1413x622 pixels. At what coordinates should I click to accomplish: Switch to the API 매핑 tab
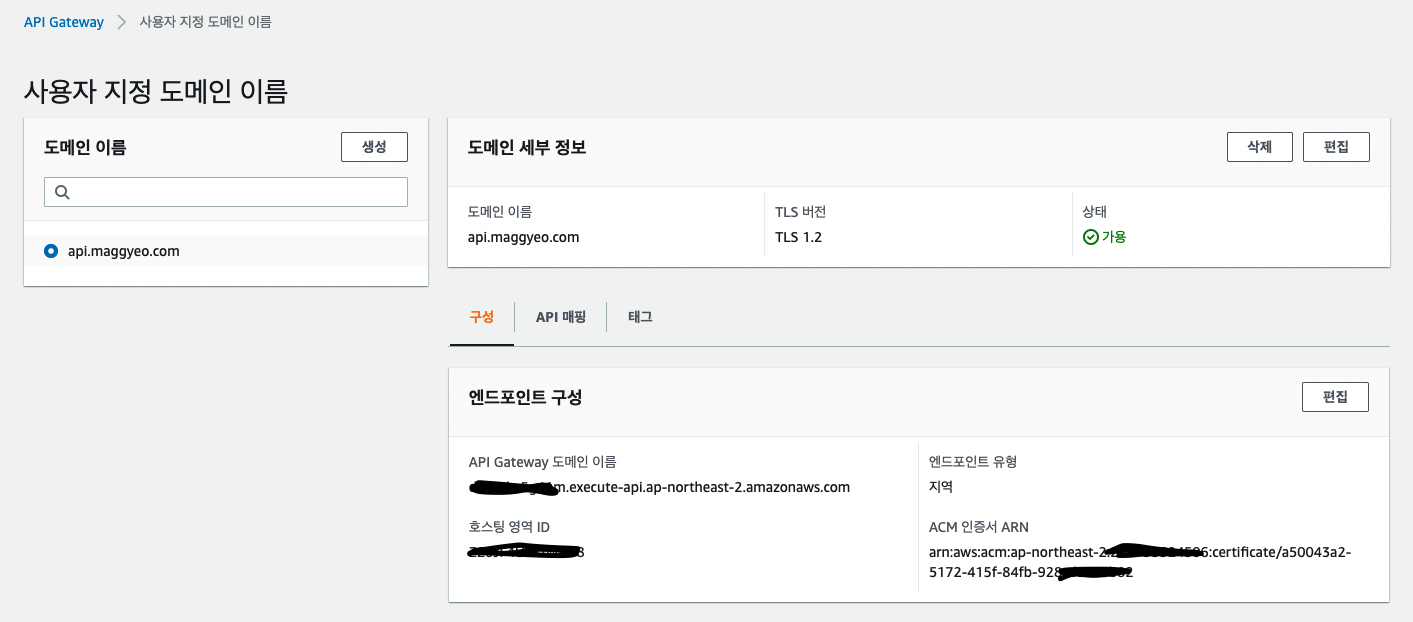(560, 317)
